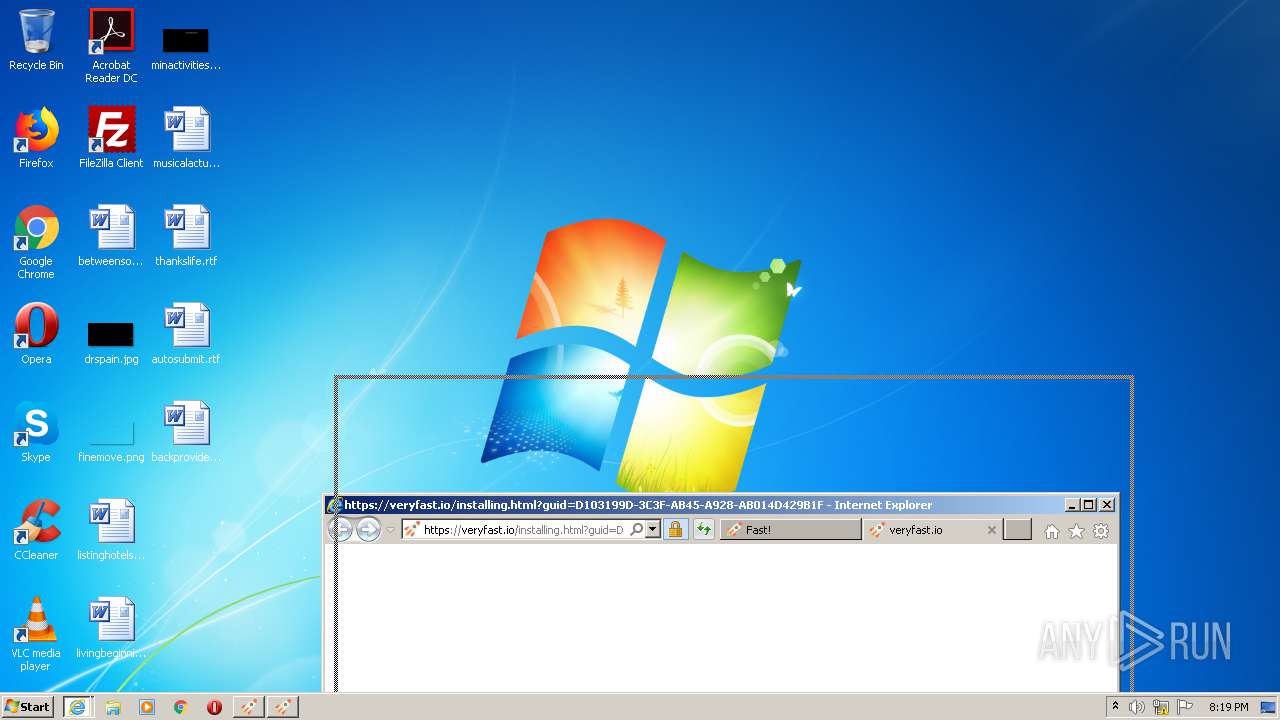Click the Opera taskbar icon

tap(214, 707)
